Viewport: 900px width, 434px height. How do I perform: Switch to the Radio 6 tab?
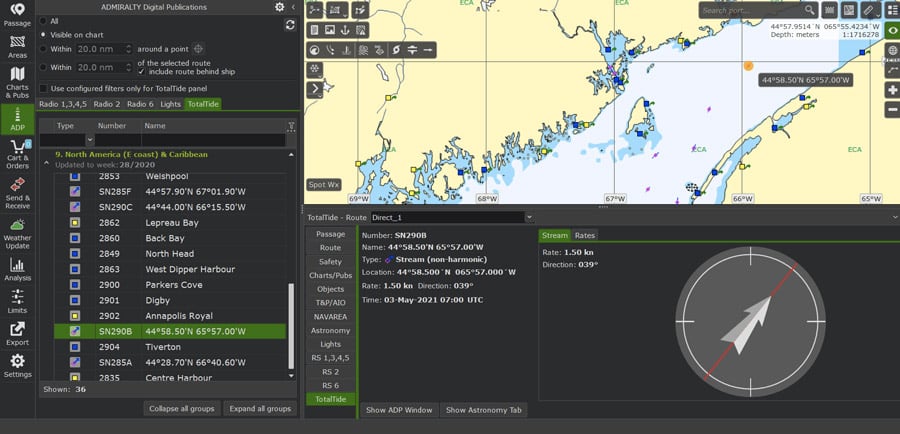coord(141,104)
